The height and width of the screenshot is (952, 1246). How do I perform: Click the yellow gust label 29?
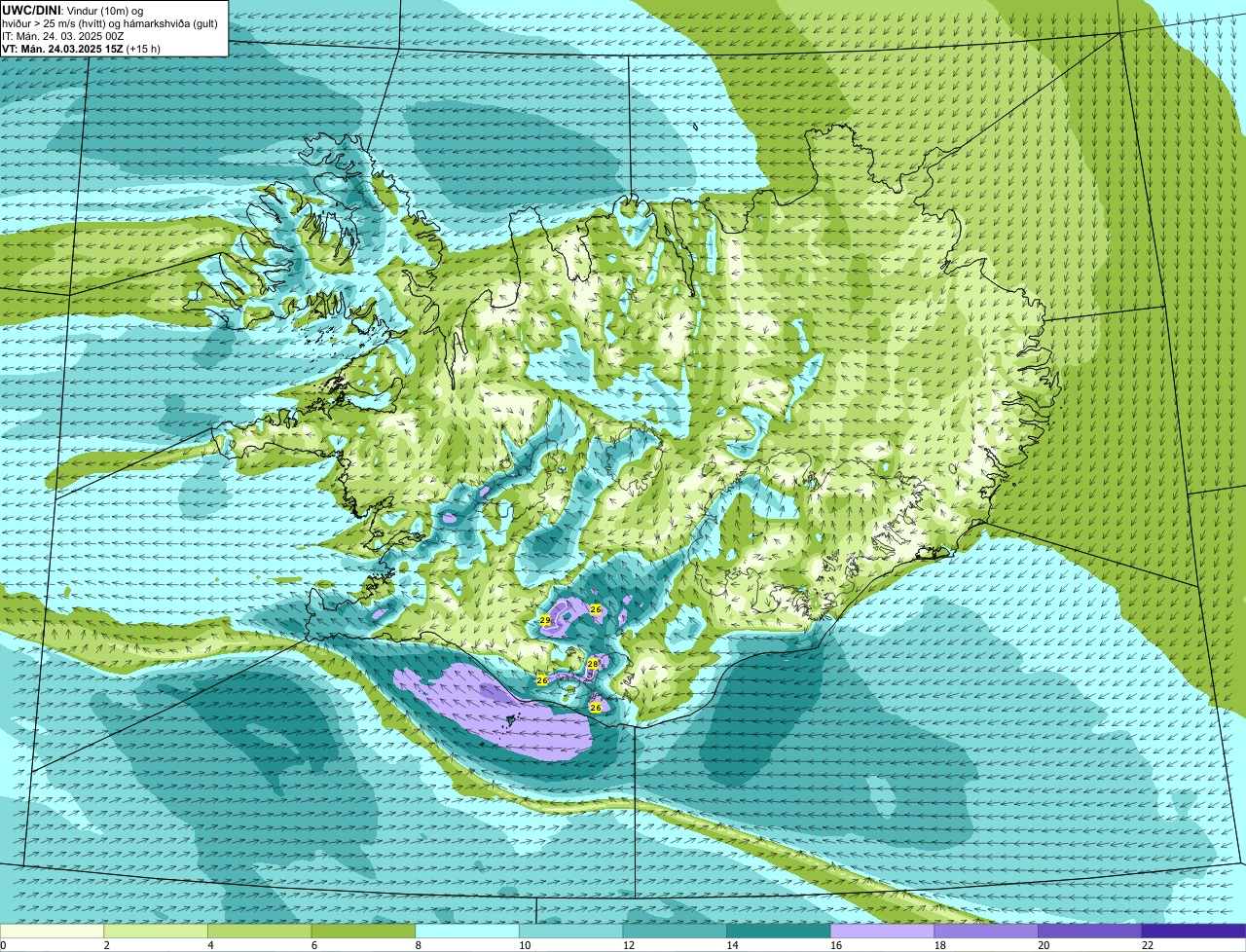[545, 620]
